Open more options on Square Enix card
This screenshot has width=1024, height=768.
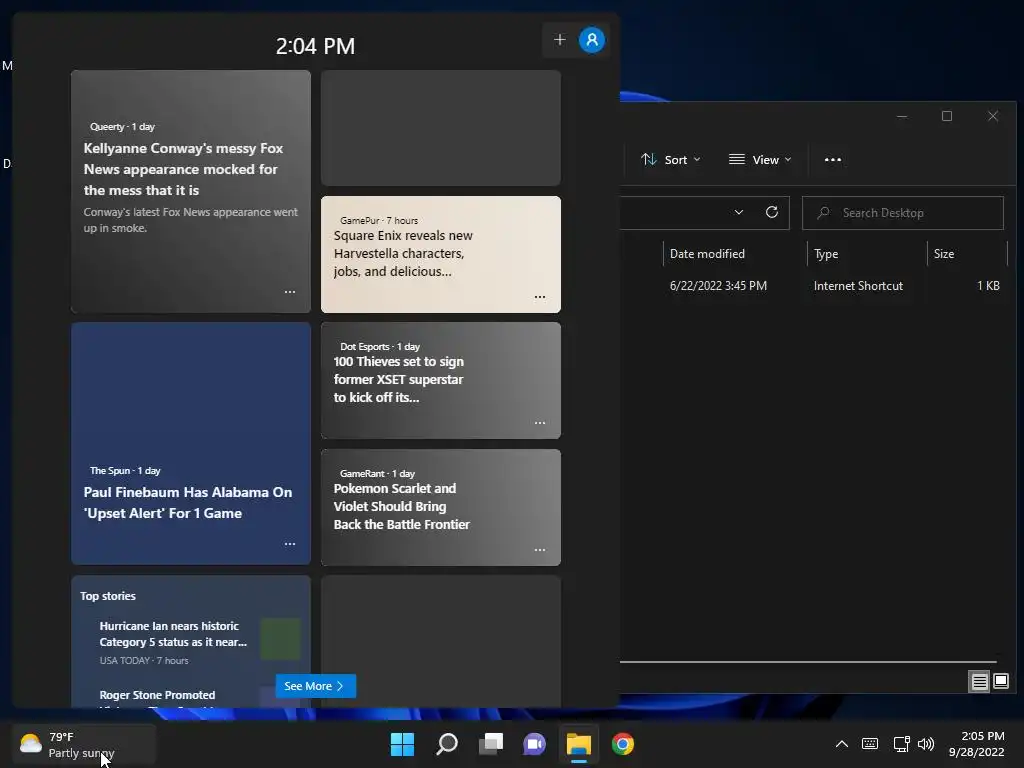tap(539, 296)
